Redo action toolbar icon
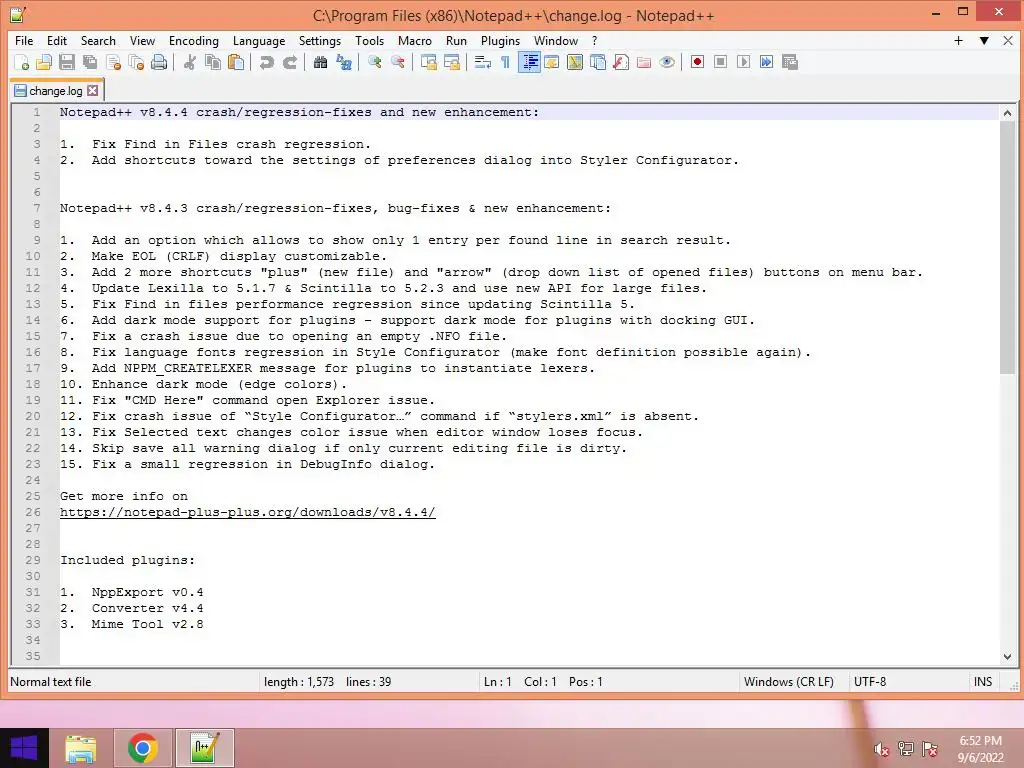The height and width of the screenshot is (768, 1024). pos(289,62)
